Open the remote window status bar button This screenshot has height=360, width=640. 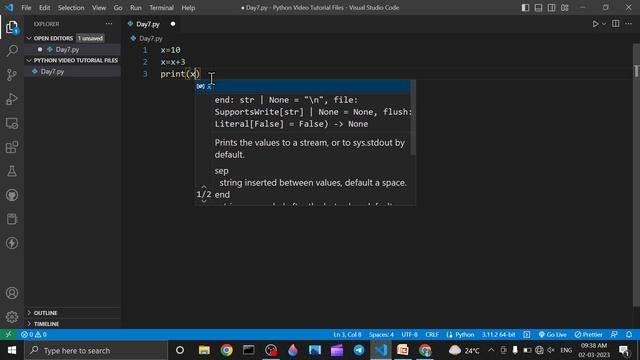click(x=8, y=335)
